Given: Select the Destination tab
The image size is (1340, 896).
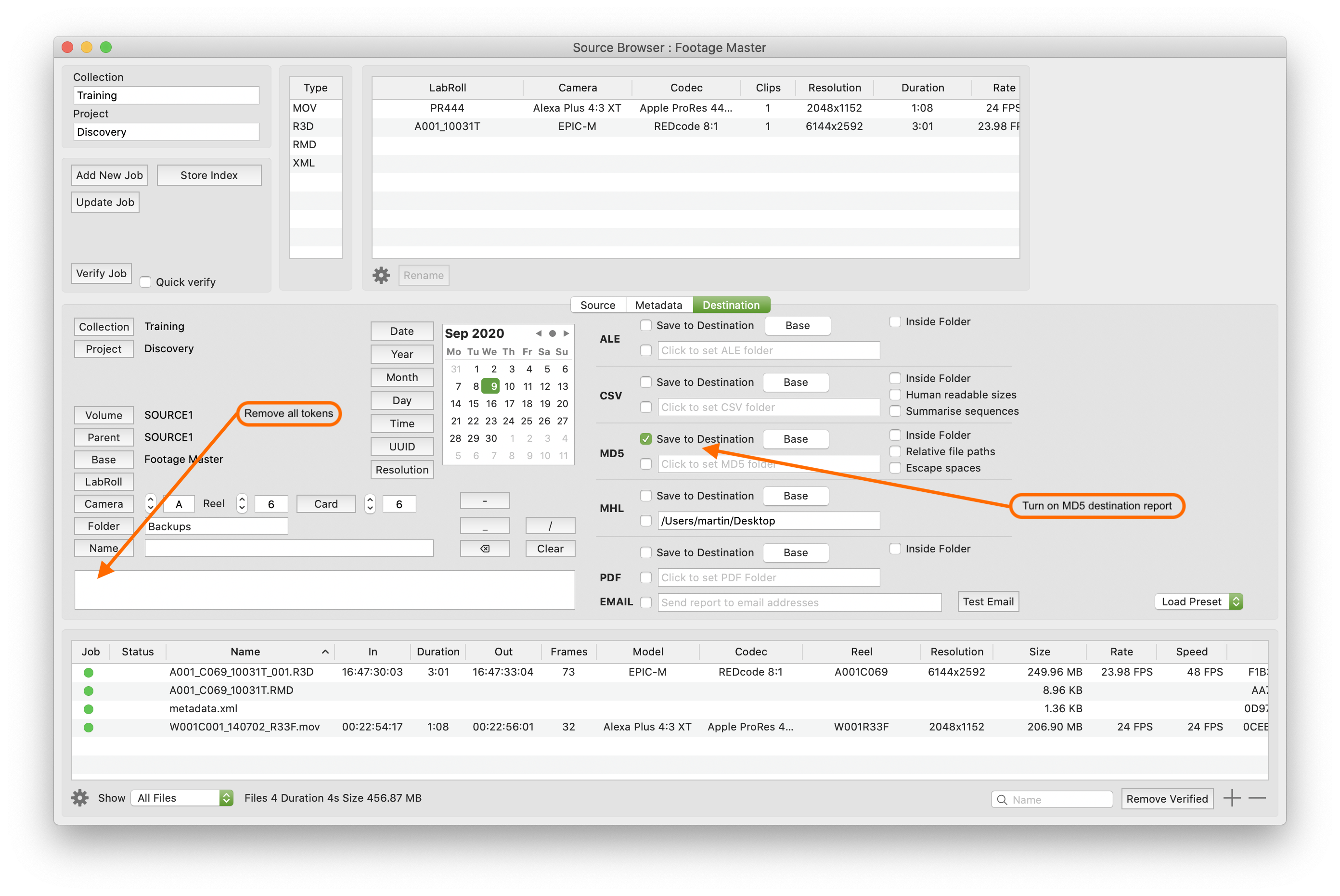Looking at the screenshot, I should (731, 305).
